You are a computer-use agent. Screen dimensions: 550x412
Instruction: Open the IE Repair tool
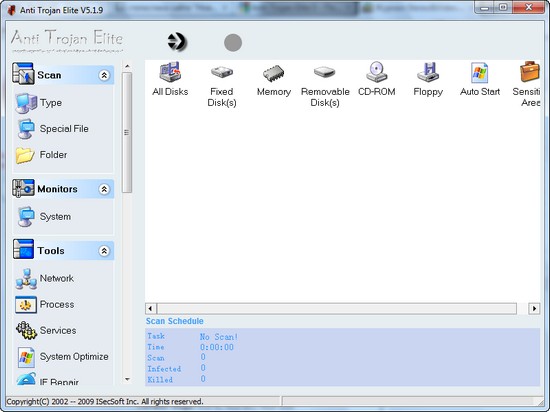48,380
